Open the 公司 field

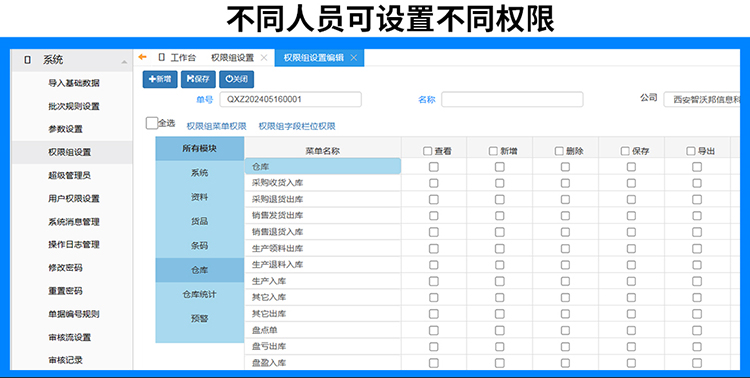[x=702, y=100]
